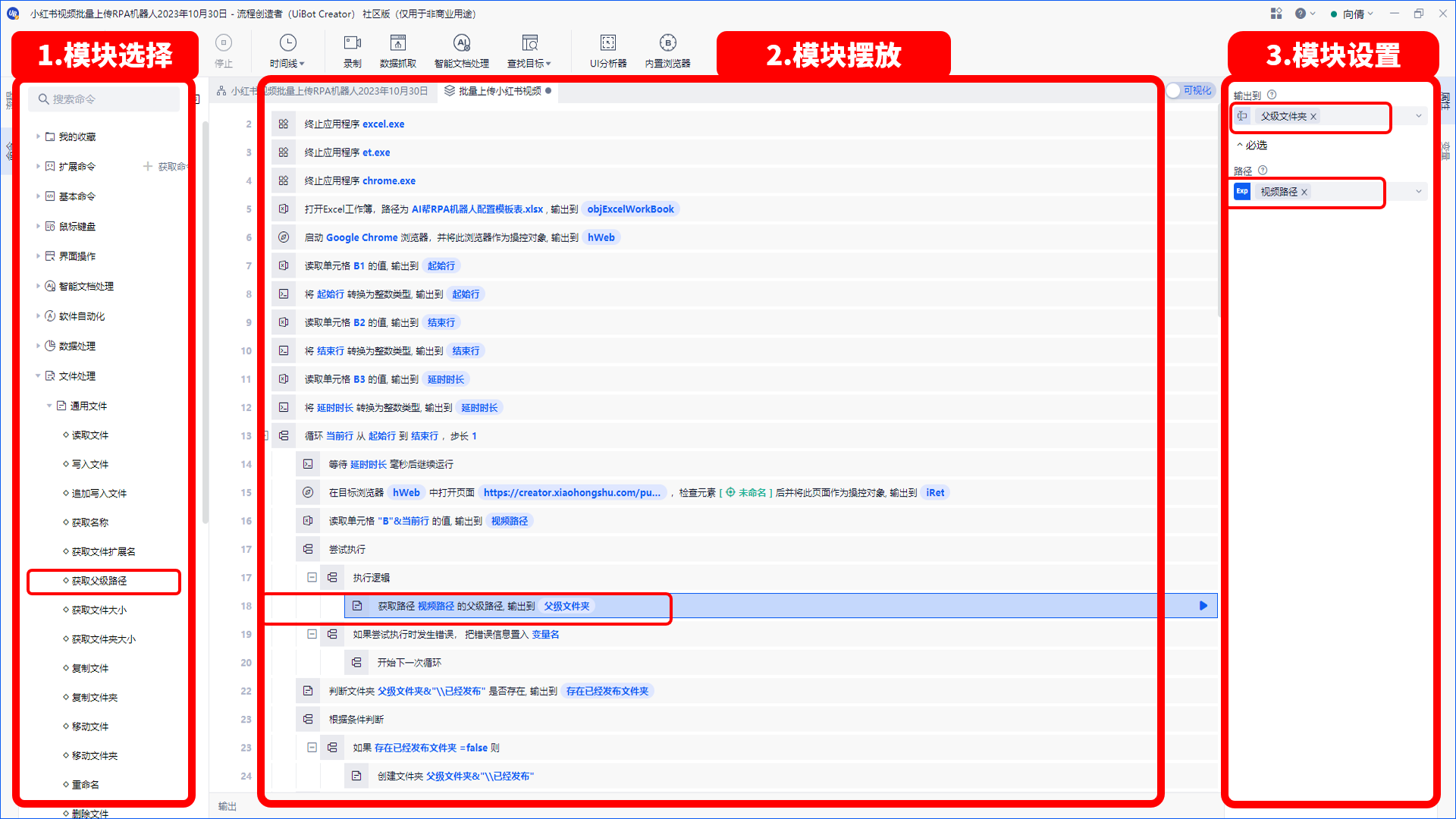The image size is (1456, 819).
Task: Remove the 视频路径 tag
Action: 1304,192
